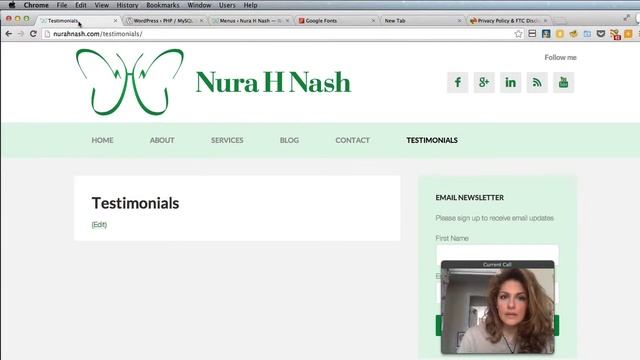Switch to WordPress PHP/MySQL tab
The height and width of the screenshot is (360, 640).
pyautogui.click(x=163, y=20)
